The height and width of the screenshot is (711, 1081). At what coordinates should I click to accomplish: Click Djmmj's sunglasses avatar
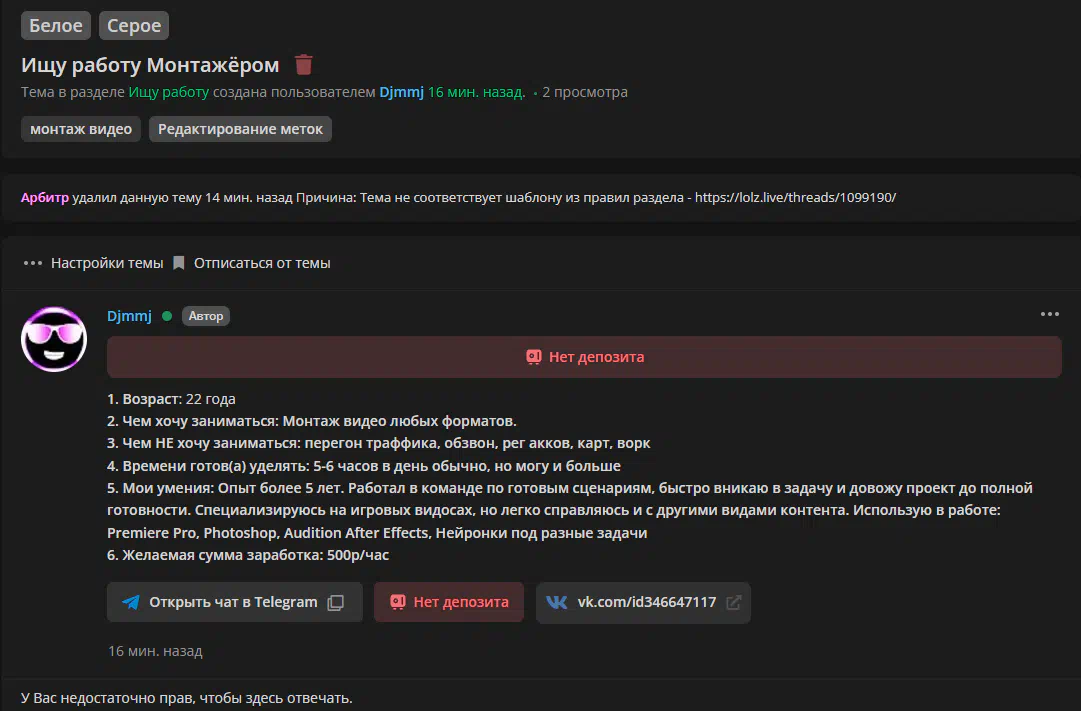(x=54, y=340)
